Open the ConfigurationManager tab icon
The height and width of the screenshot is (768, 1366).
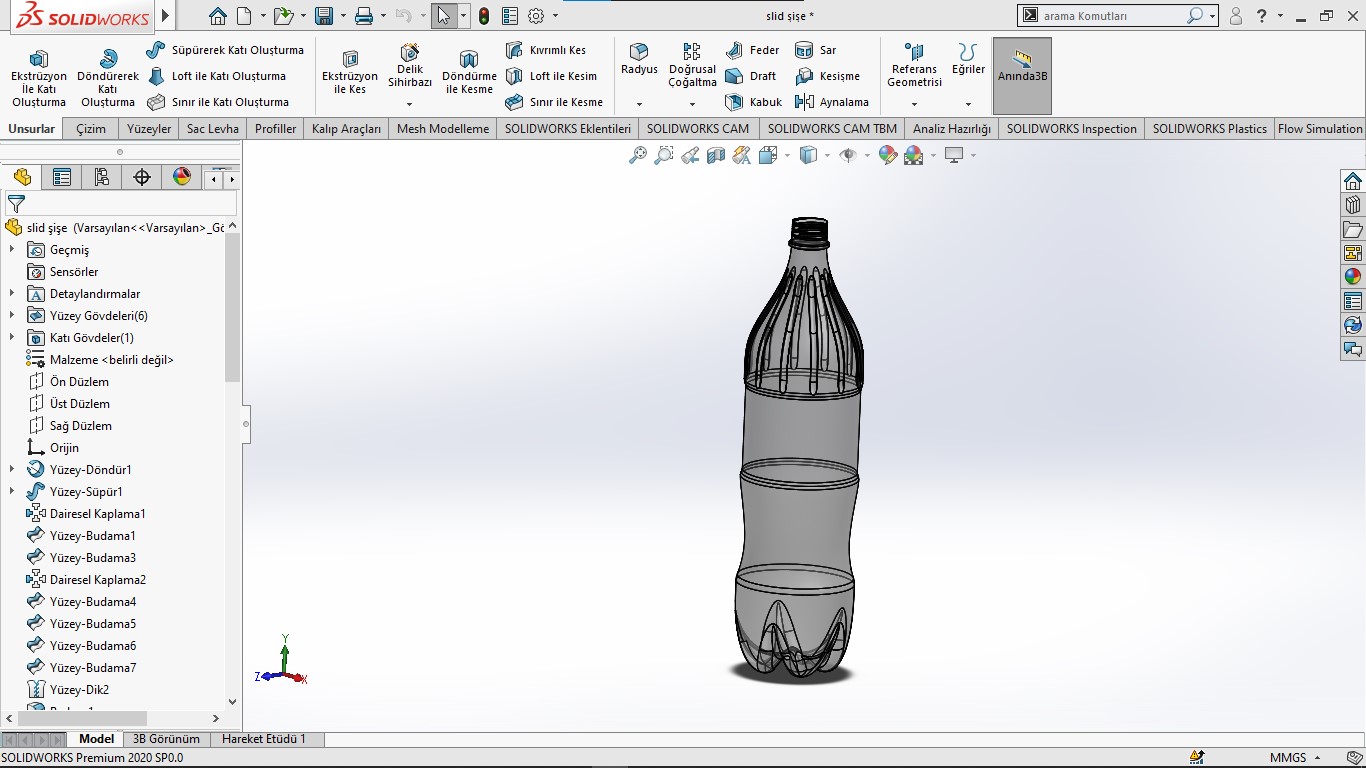click(x=102, y=178)
